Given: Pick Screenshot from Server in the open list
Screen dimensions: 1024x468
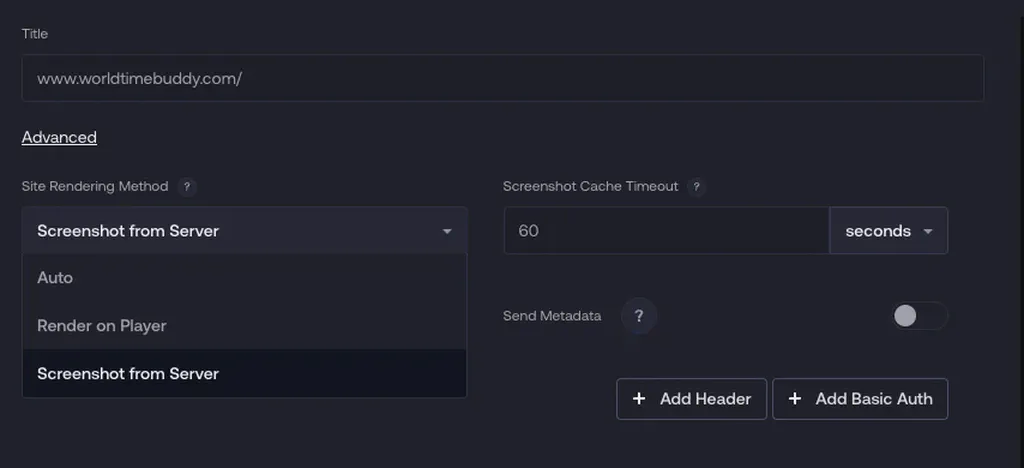Looking at the screenshot, I should [128, 374].
